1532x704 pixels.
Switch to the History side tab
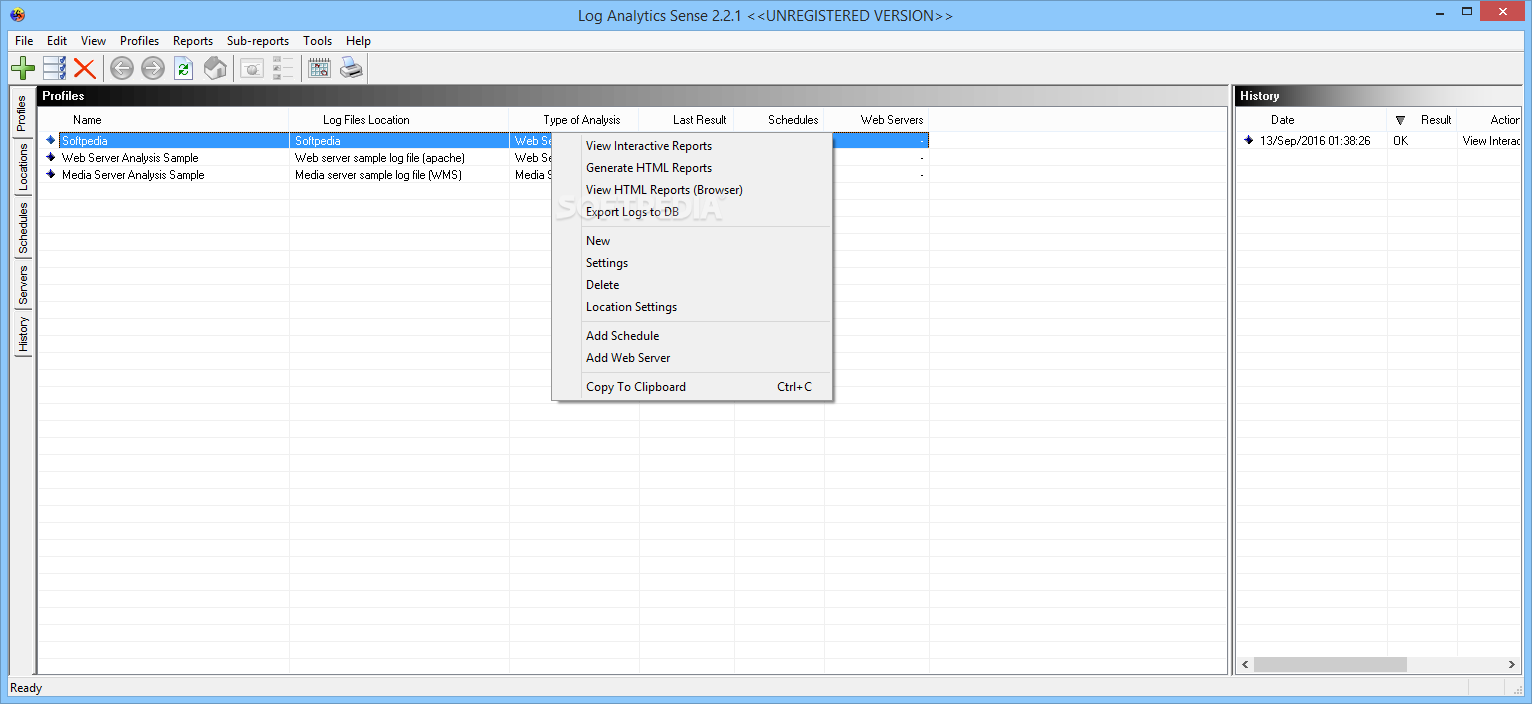22,335
